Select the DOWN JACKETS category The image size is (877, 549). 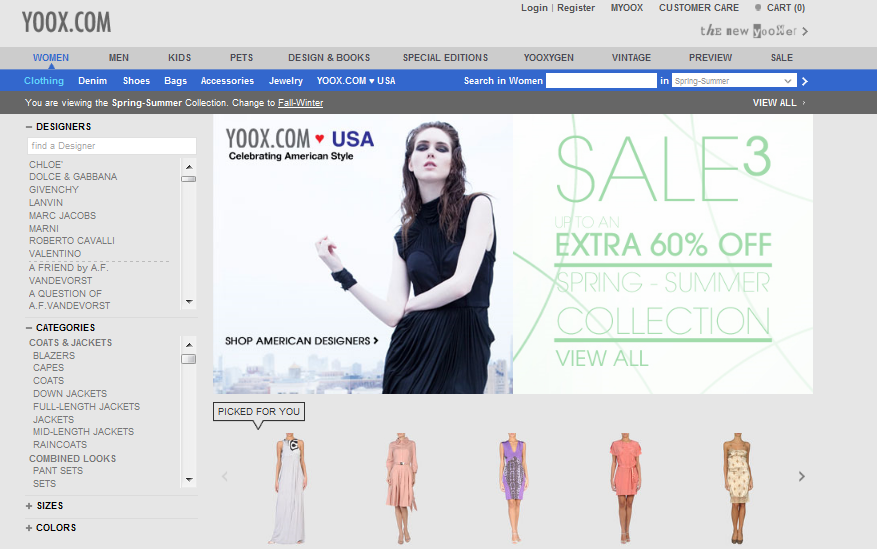(70, 394)
